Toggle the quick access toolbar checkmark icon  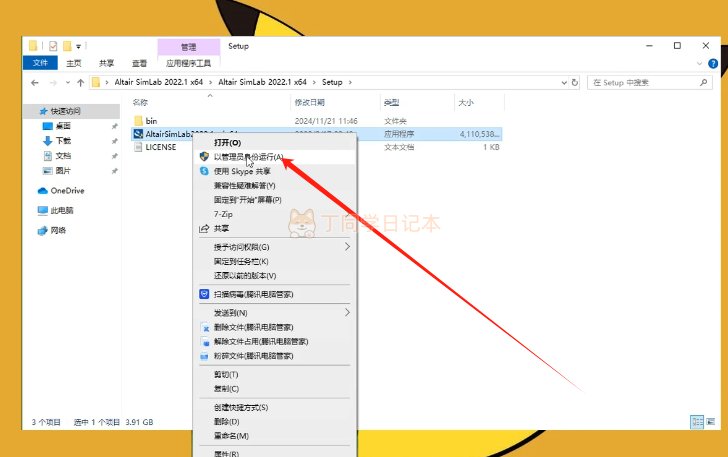52,46
